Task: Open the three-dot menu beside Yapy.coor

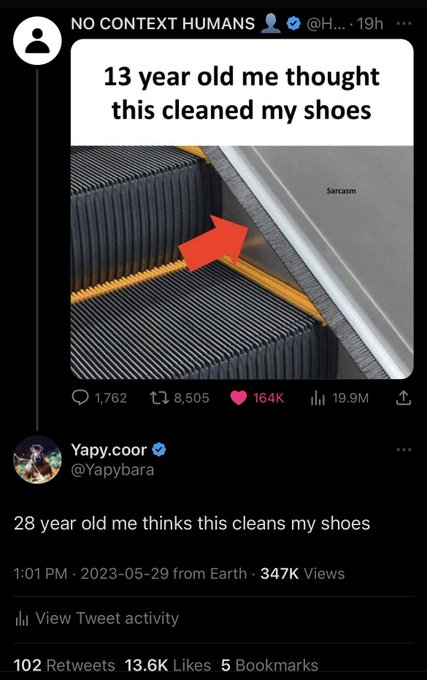Action: 404,449
